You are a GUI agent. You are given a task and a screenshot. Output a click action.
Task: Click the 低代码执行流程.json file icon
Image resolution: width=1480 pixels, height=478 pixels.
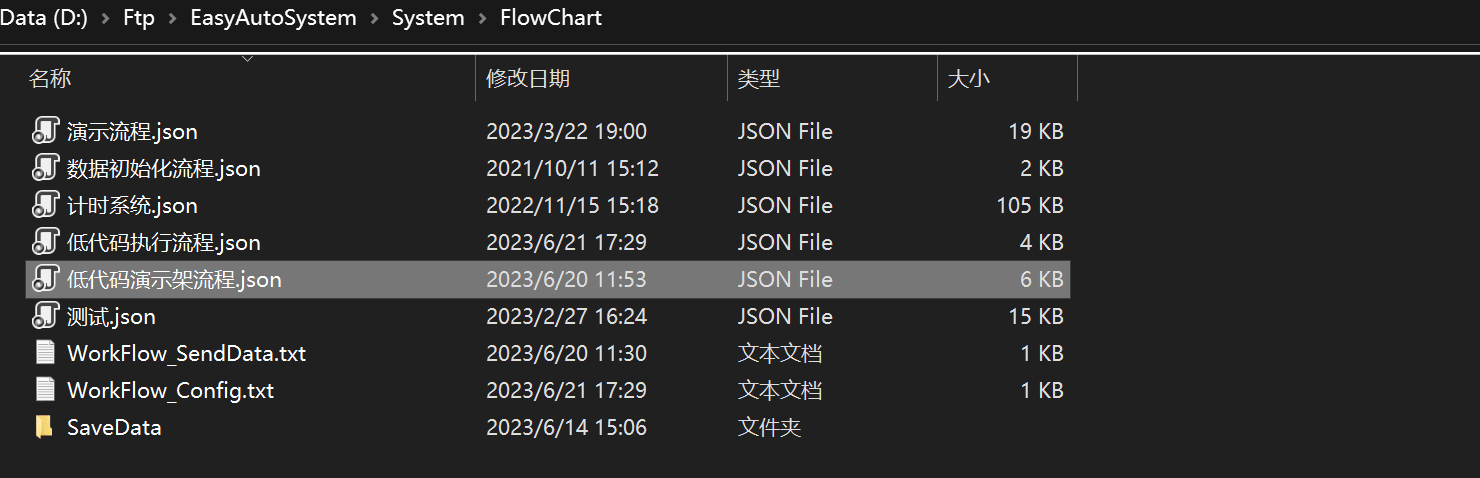coord(44,242)
